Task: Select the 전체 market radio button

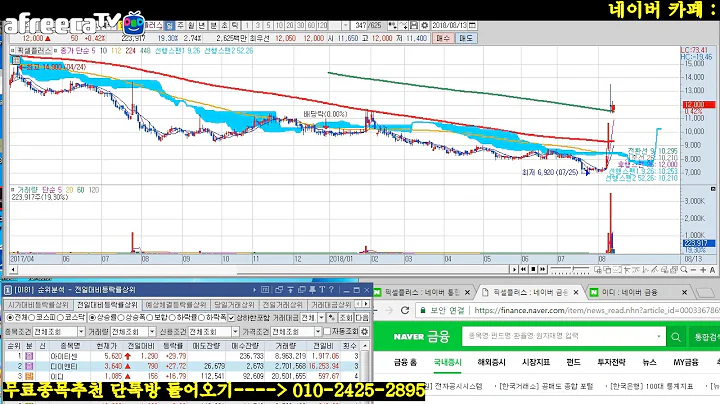Action: [x=10, y=317]
